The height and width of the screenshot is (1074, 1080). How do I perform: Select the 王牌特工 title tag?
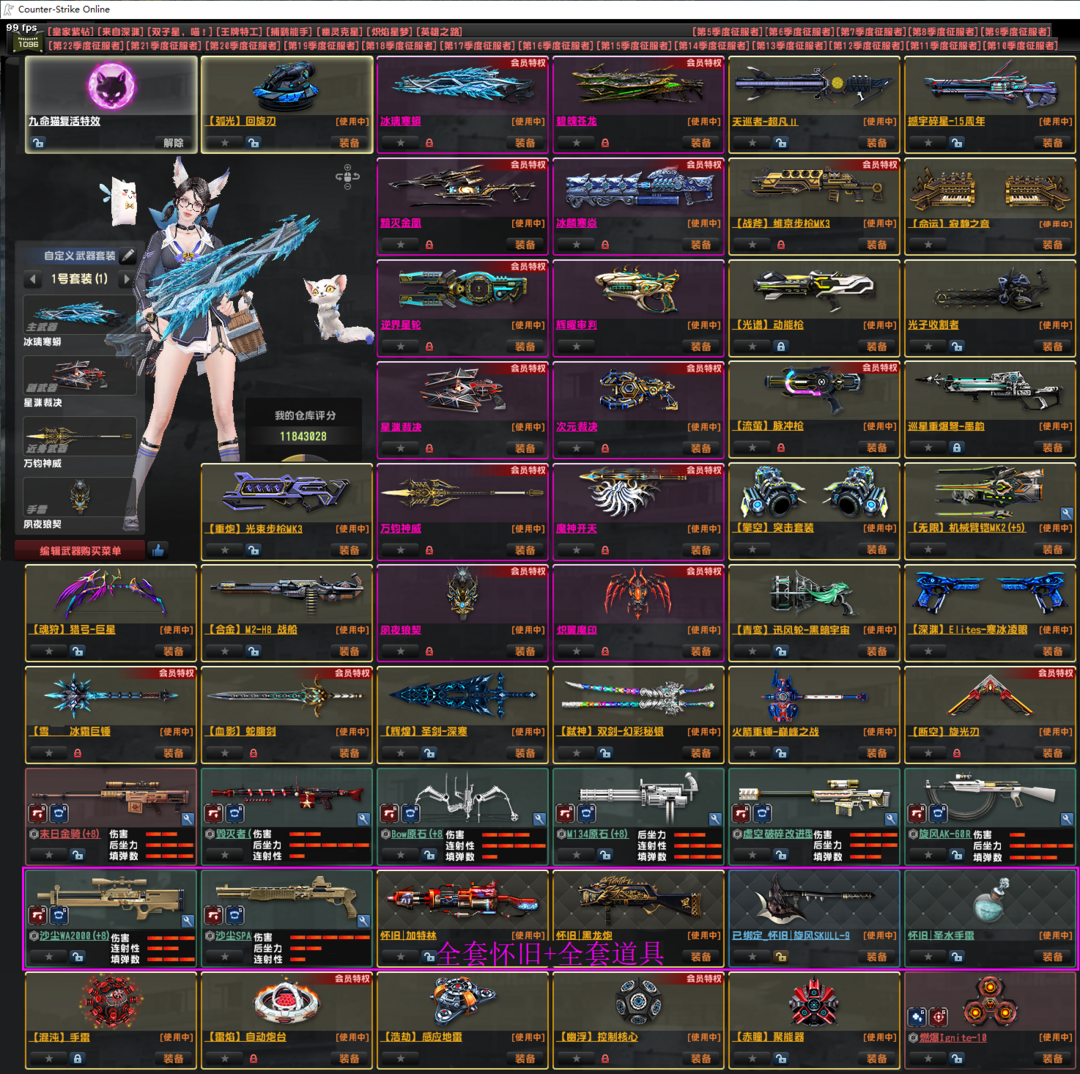click(239, 32)
